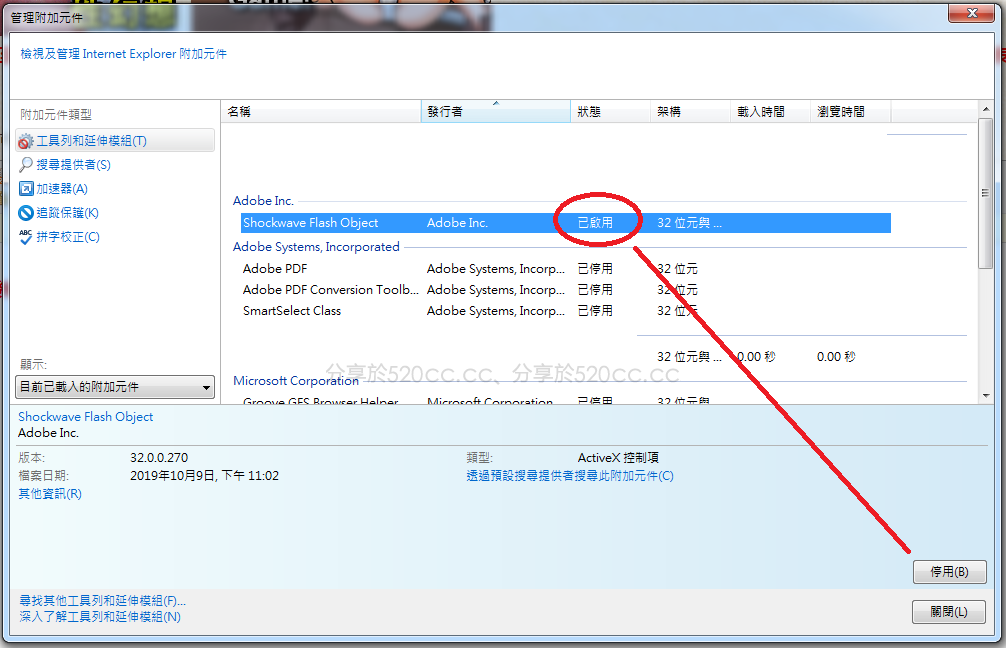Viewport: 1006px width, 648px height.
Task: Click the list scrollbar up arrow
Action: click(986, 109)
